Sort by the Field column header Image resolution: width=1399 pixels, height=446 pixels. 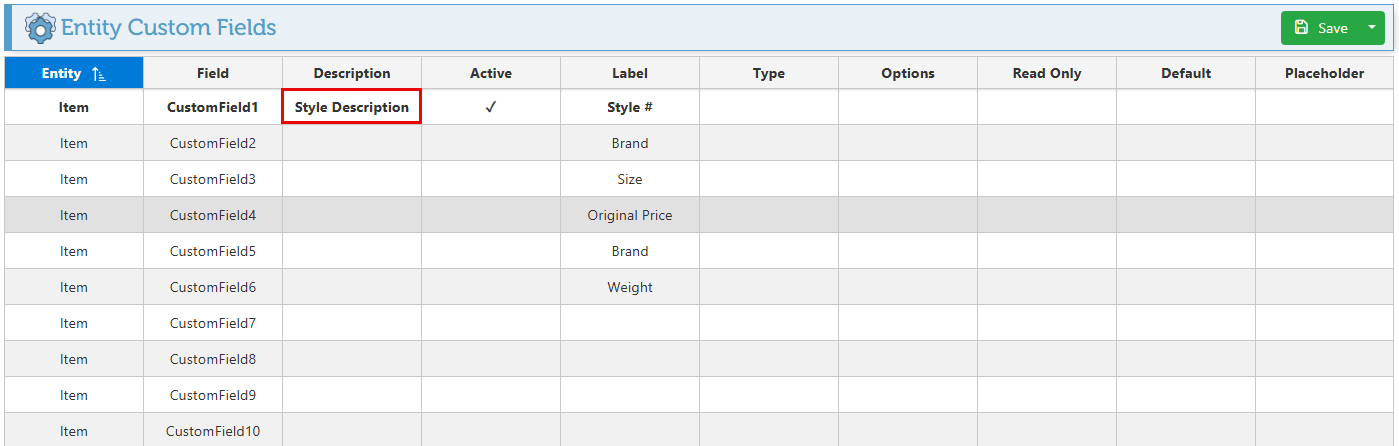[x=212, y=73]
